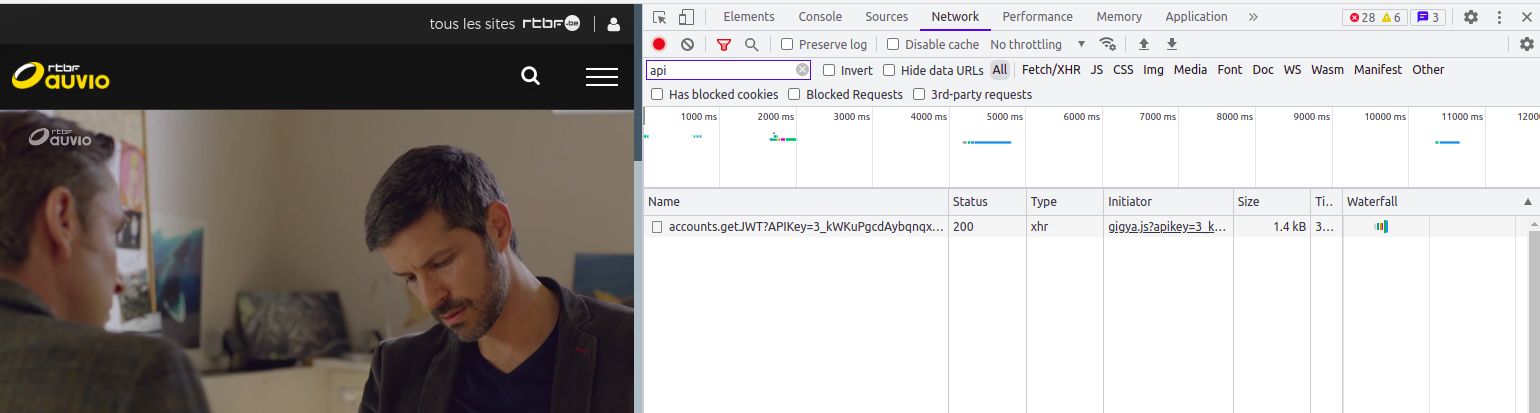Filter requests by Wasm
1540x413 pixels.
pos(1328,70)
